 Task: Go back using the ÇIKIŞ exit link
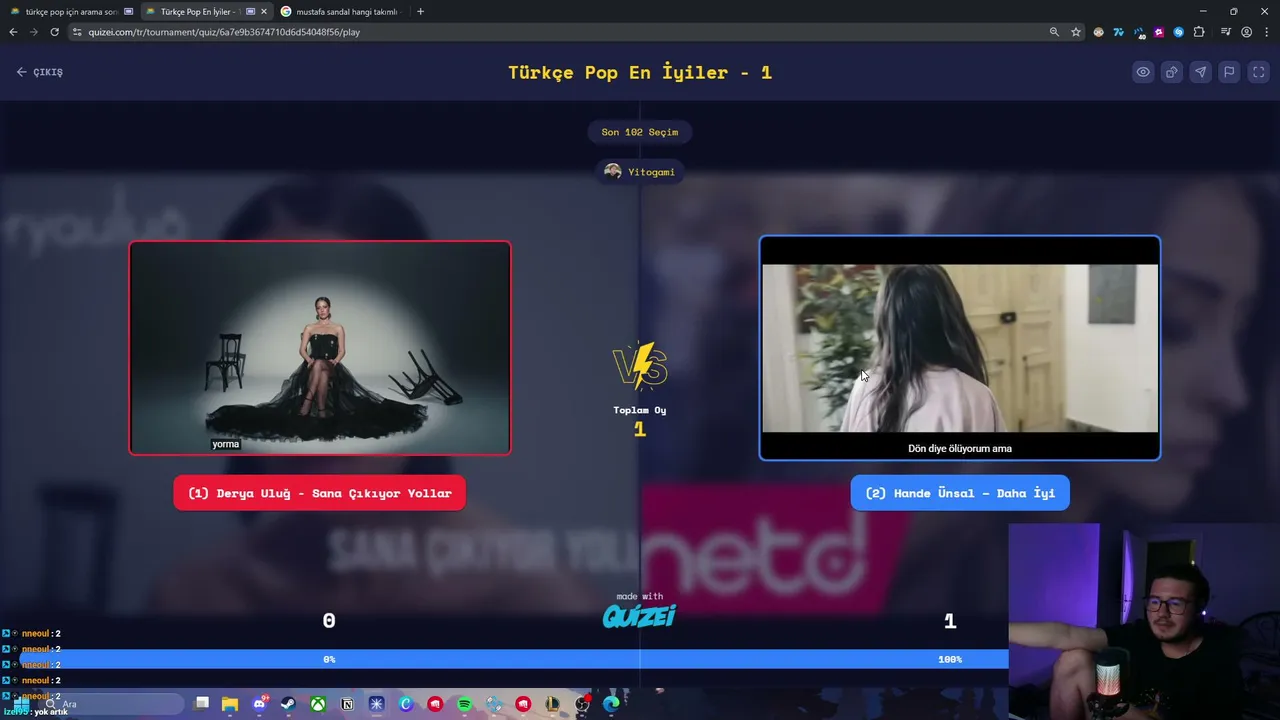tap(40, 72)
